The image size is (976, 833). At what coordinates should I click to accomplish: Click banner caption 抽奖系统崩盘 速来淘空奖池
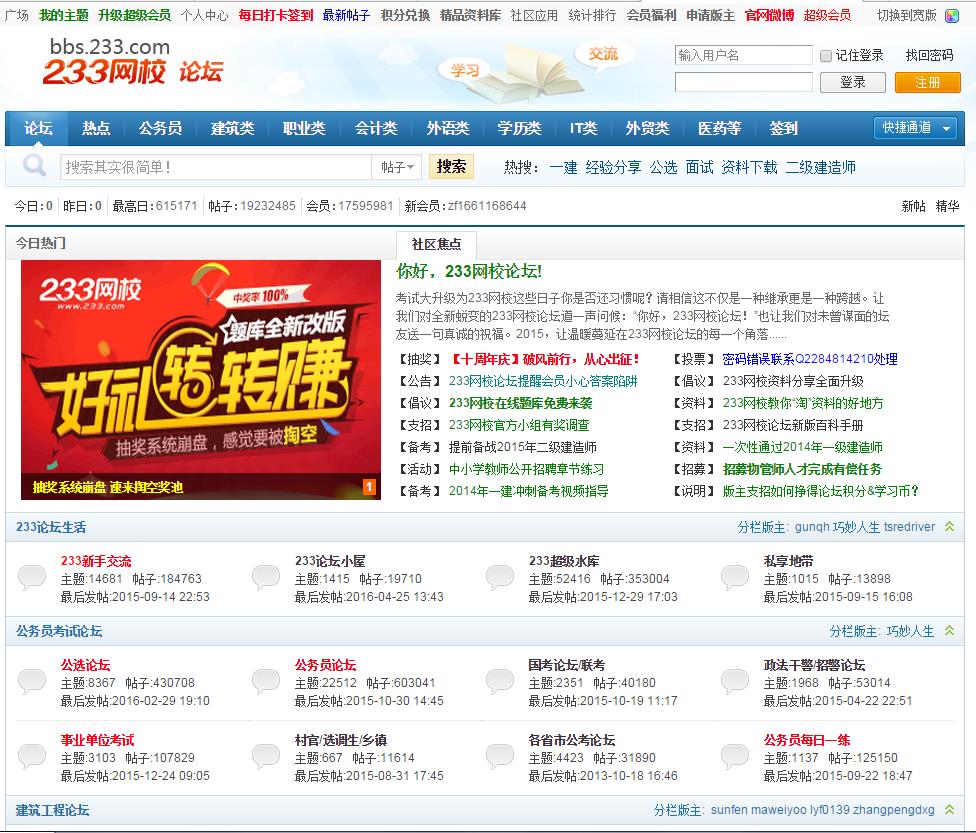(108, 487)
